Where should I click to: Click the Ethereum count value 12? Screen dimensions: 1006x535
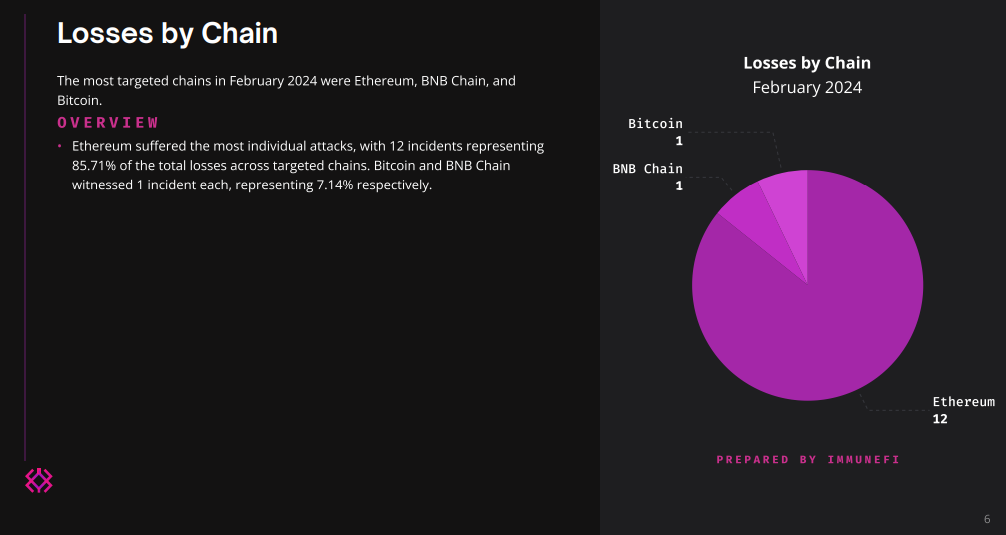pyautogui.click(x=940, y=419)
